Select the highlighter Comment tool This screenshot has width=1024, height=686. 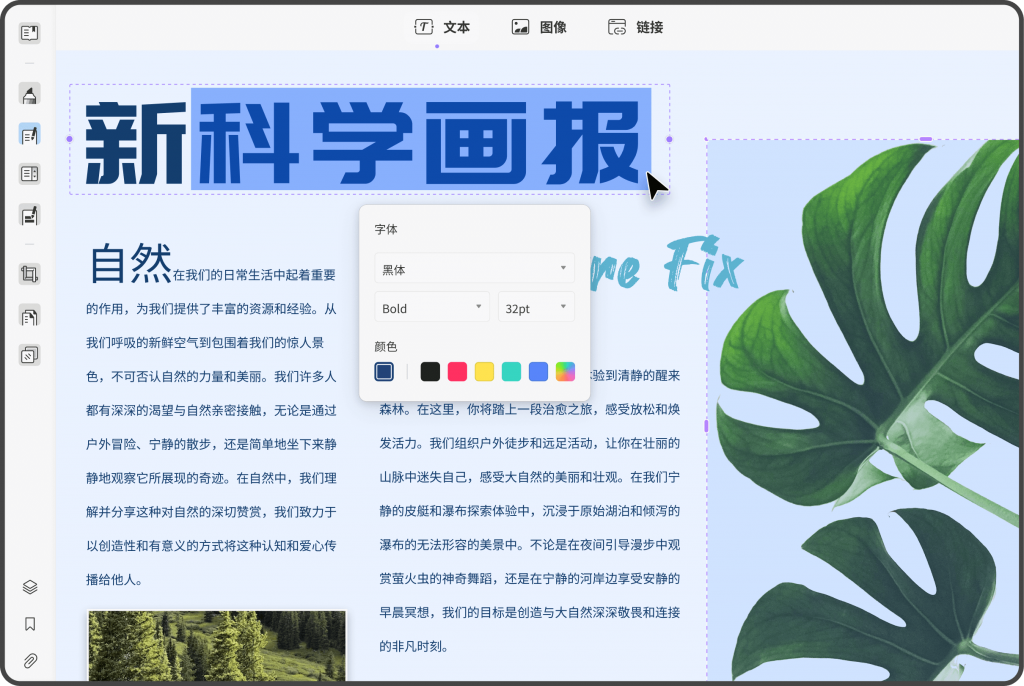point(30,95)
